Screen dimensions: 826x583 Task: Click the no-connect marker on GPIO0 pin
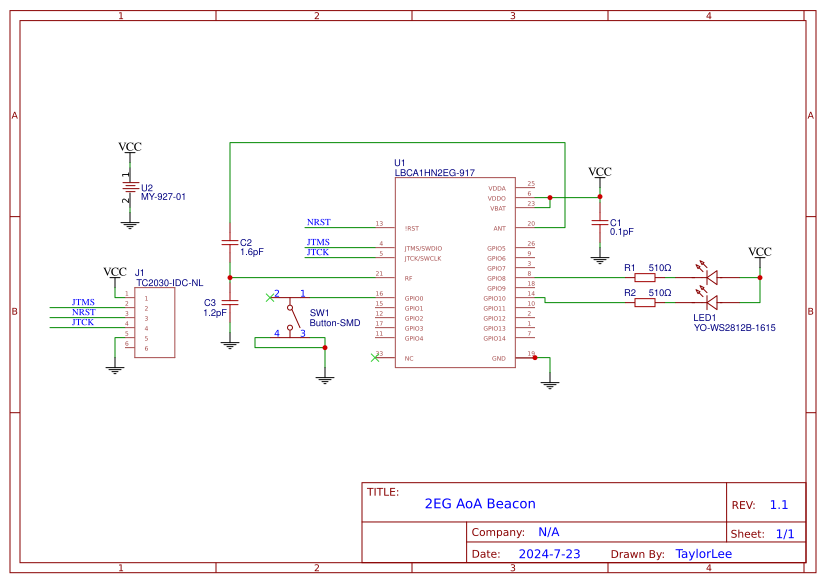pos(270,296)
